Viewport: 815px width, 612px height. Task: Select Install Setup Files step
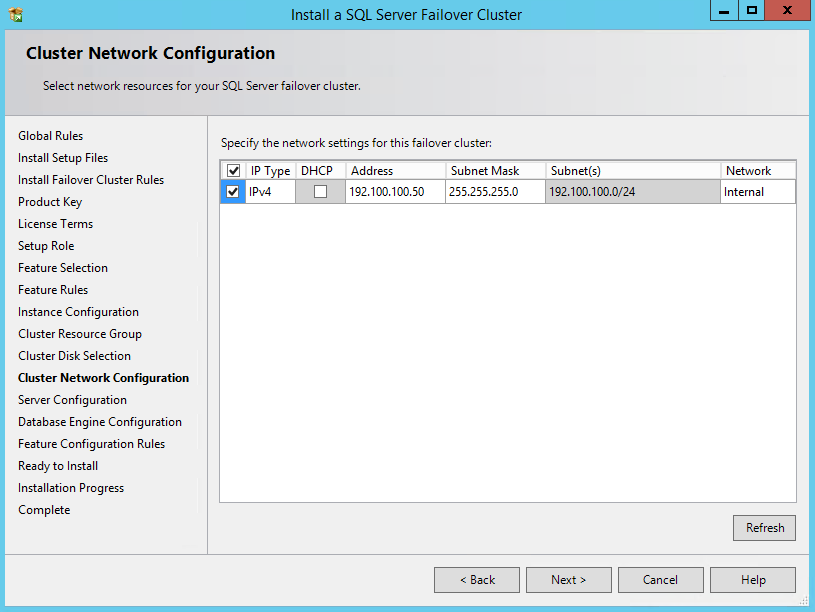coord(63,158)
